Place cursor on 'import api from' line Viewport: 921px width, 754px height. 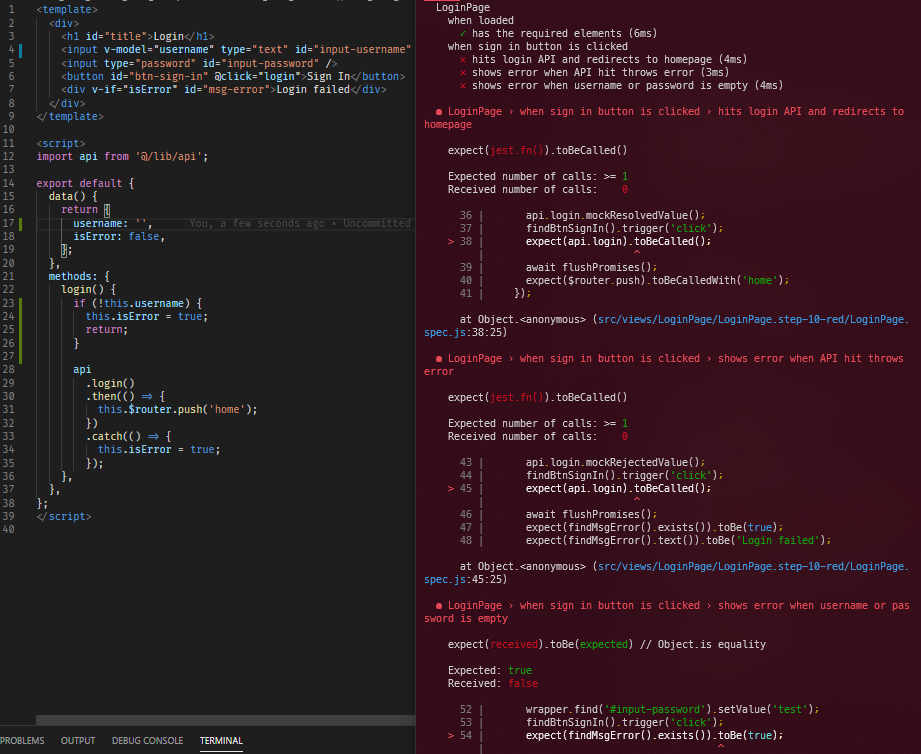pyautogui.click(x=122, y=156)
